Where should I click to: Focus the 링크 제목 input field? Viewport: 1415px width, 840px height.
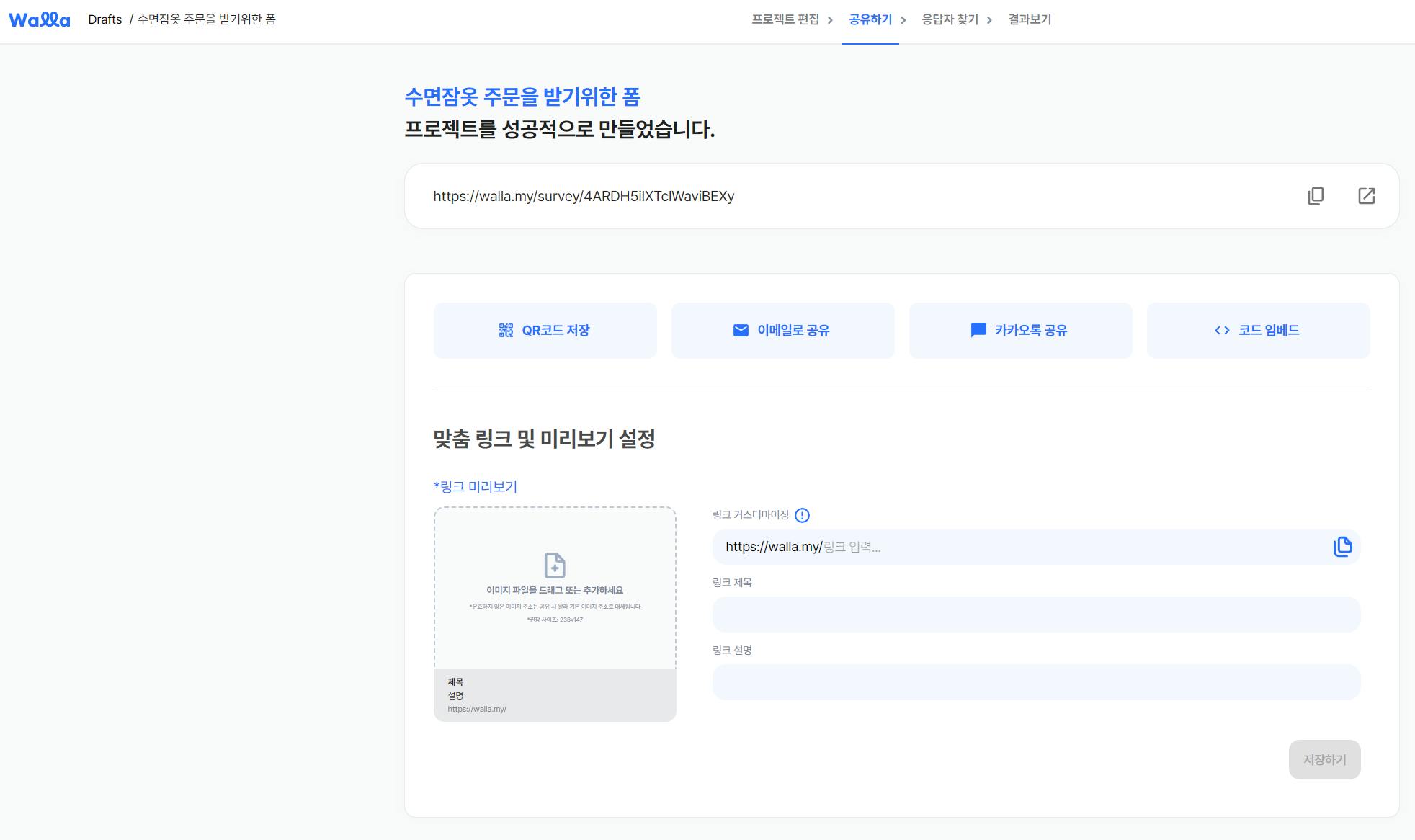1036,615
